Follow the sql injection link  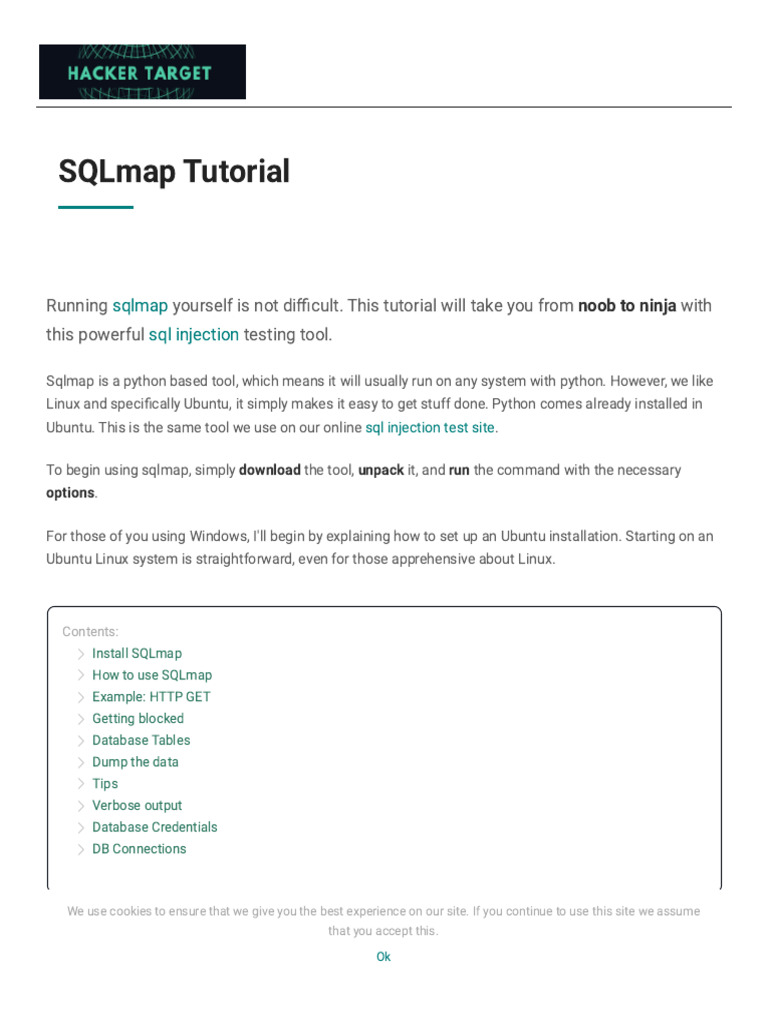coord(193,334)
